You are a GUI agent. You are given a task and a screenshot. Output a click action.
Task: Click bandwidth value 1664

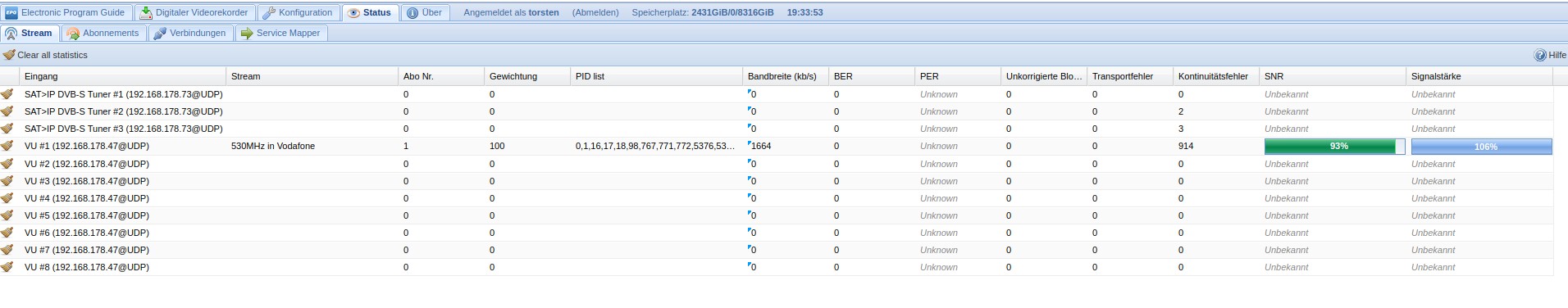point(760,146)
